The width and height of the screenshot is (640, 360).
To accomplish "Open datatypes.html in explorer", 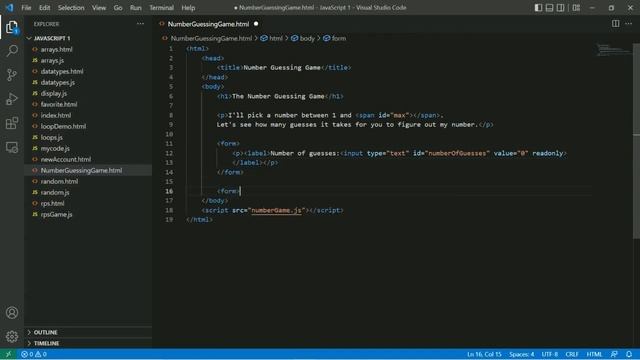I will 62,71.
